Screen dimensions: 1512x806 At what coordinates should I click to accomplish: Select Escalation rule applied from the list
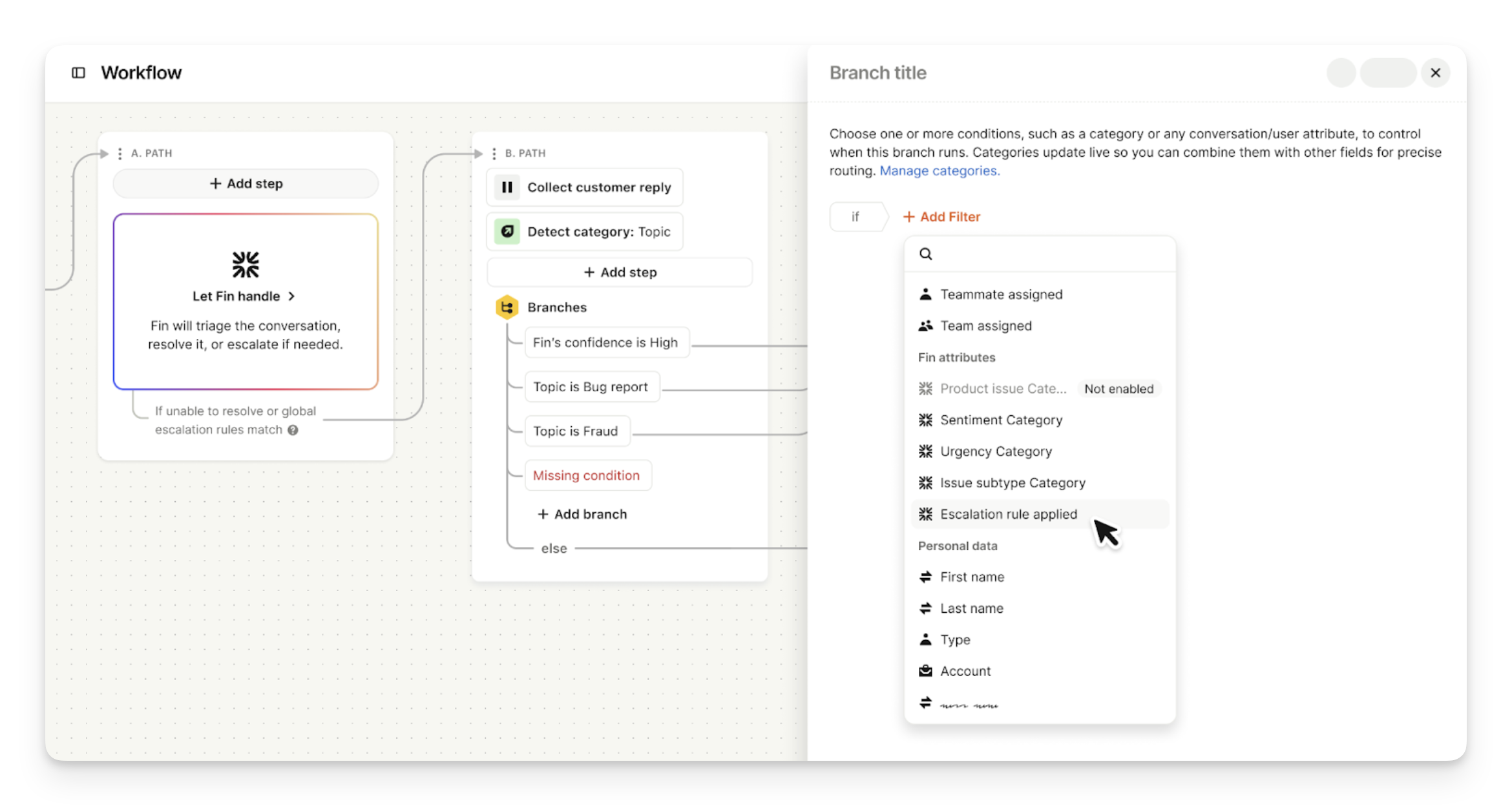(x=1008, y=514)
